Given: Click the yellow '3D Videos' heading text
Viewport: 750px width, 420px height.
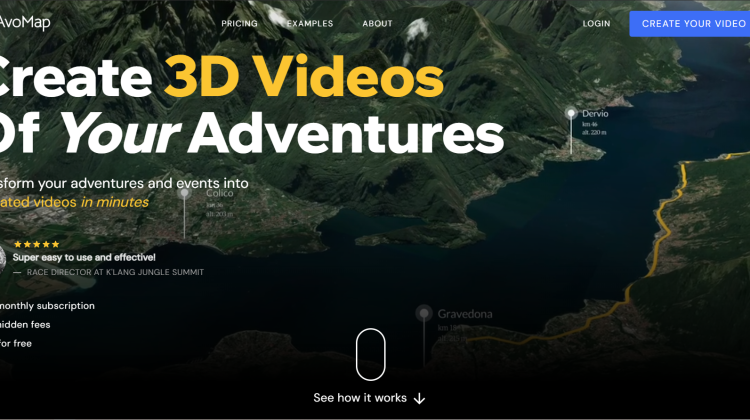Looking at the screenshot, I should click(x=303, y=77).
